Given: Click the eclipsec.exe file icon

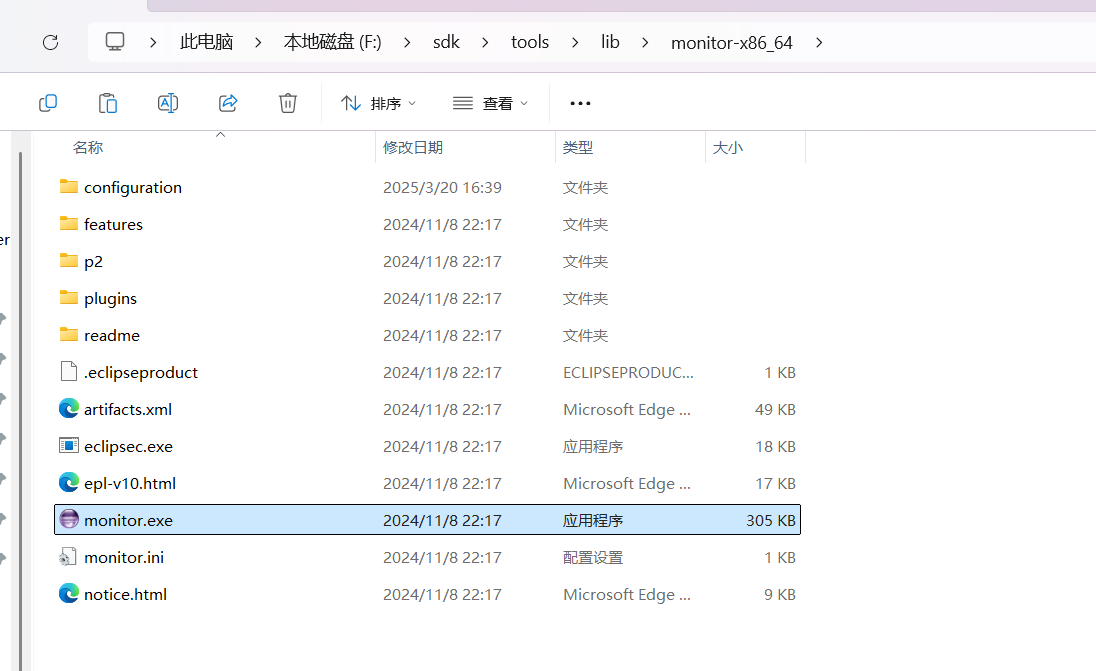Looking at the screenshot, I should (x=69, y=446).
